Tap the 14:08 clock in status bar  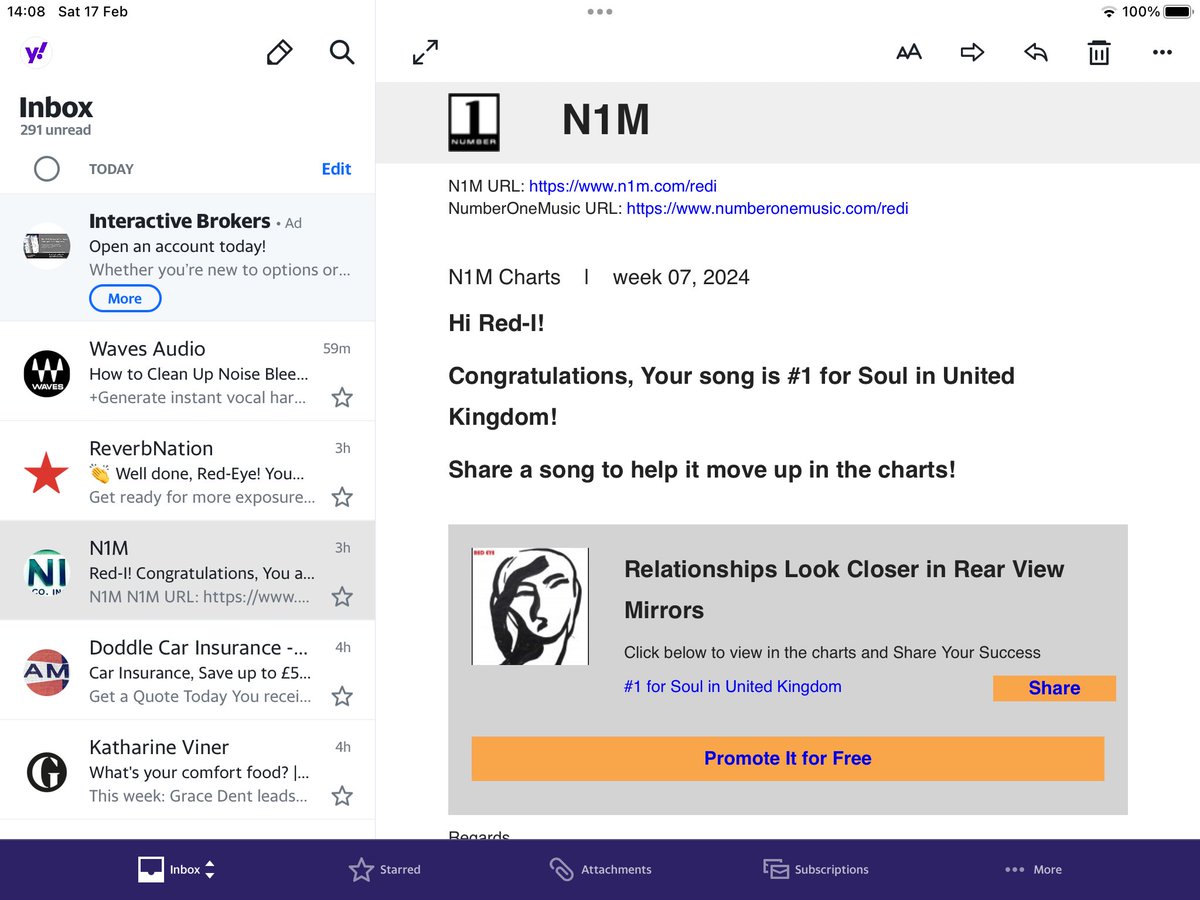pyautogui.click(x=26, y=12)
